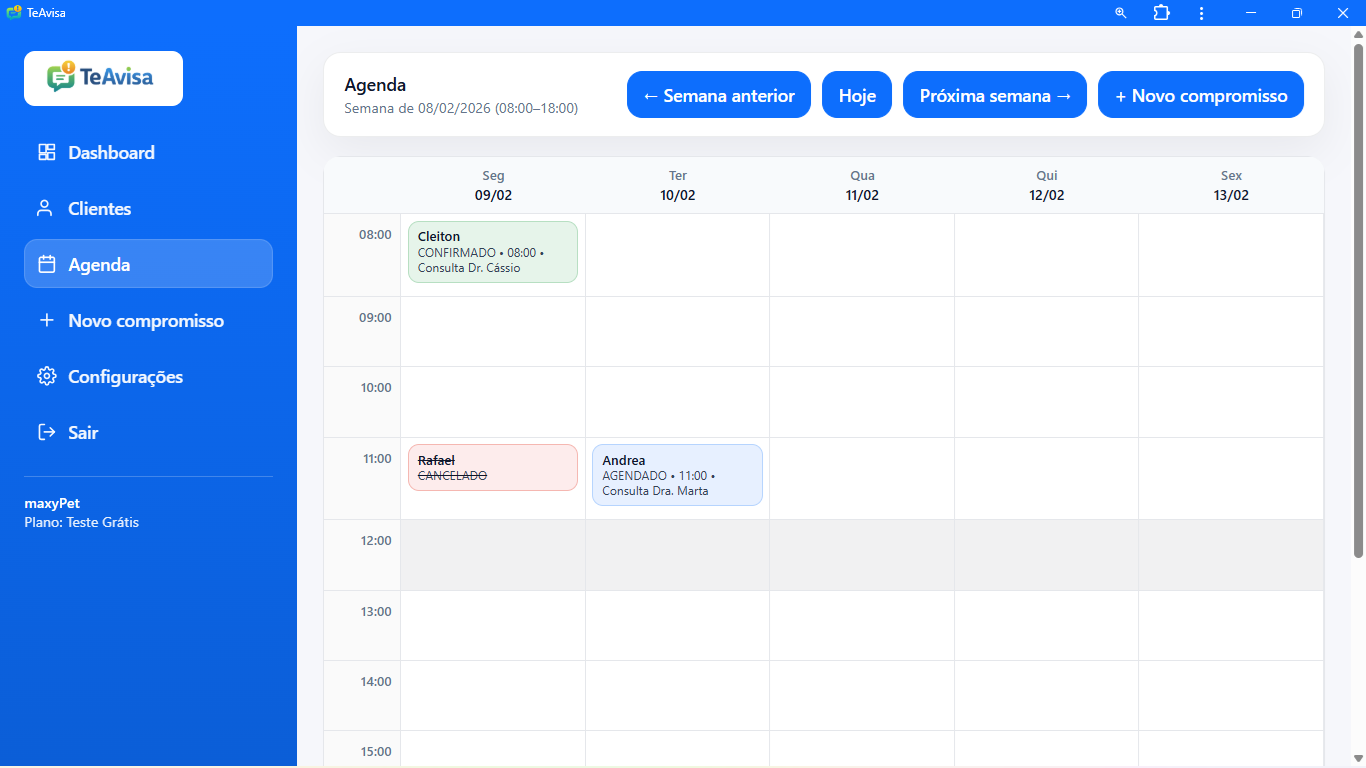1366x768 pixels.
Task: Go to Próxima semana
Action: coord(995,95)
